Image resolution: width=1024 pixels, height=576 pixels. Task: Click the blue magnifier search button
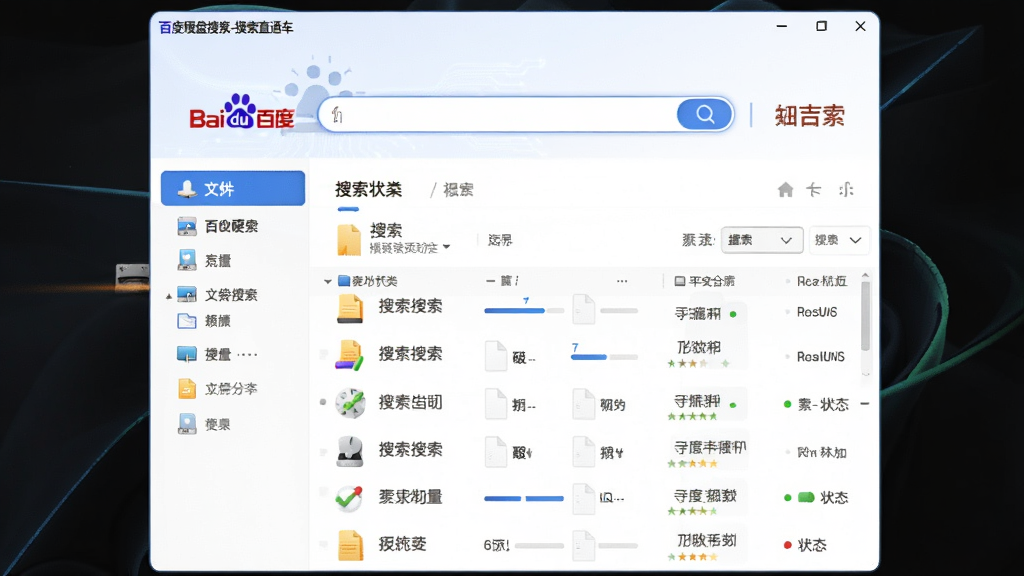tap(705, 114)
